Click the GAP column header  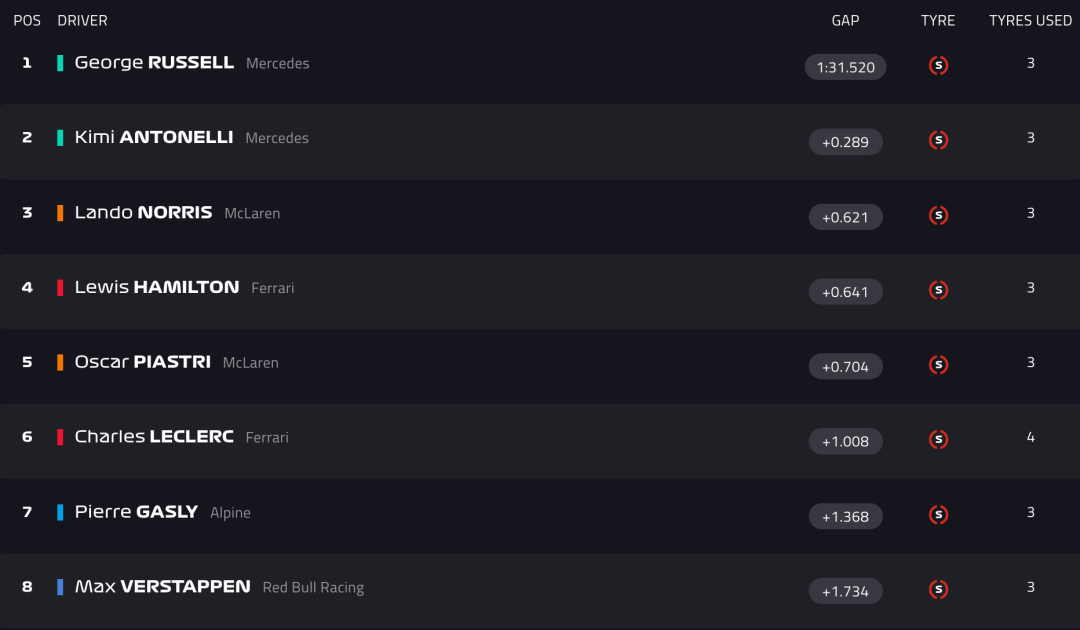pyautogui.click(x=845, y=21)
